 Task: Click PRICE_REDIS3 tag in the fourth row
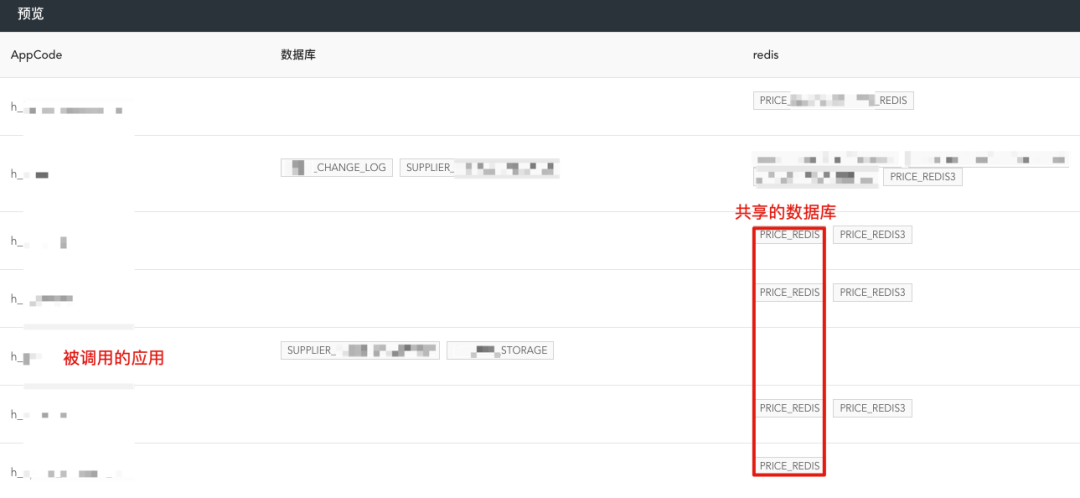click(872, 293)
